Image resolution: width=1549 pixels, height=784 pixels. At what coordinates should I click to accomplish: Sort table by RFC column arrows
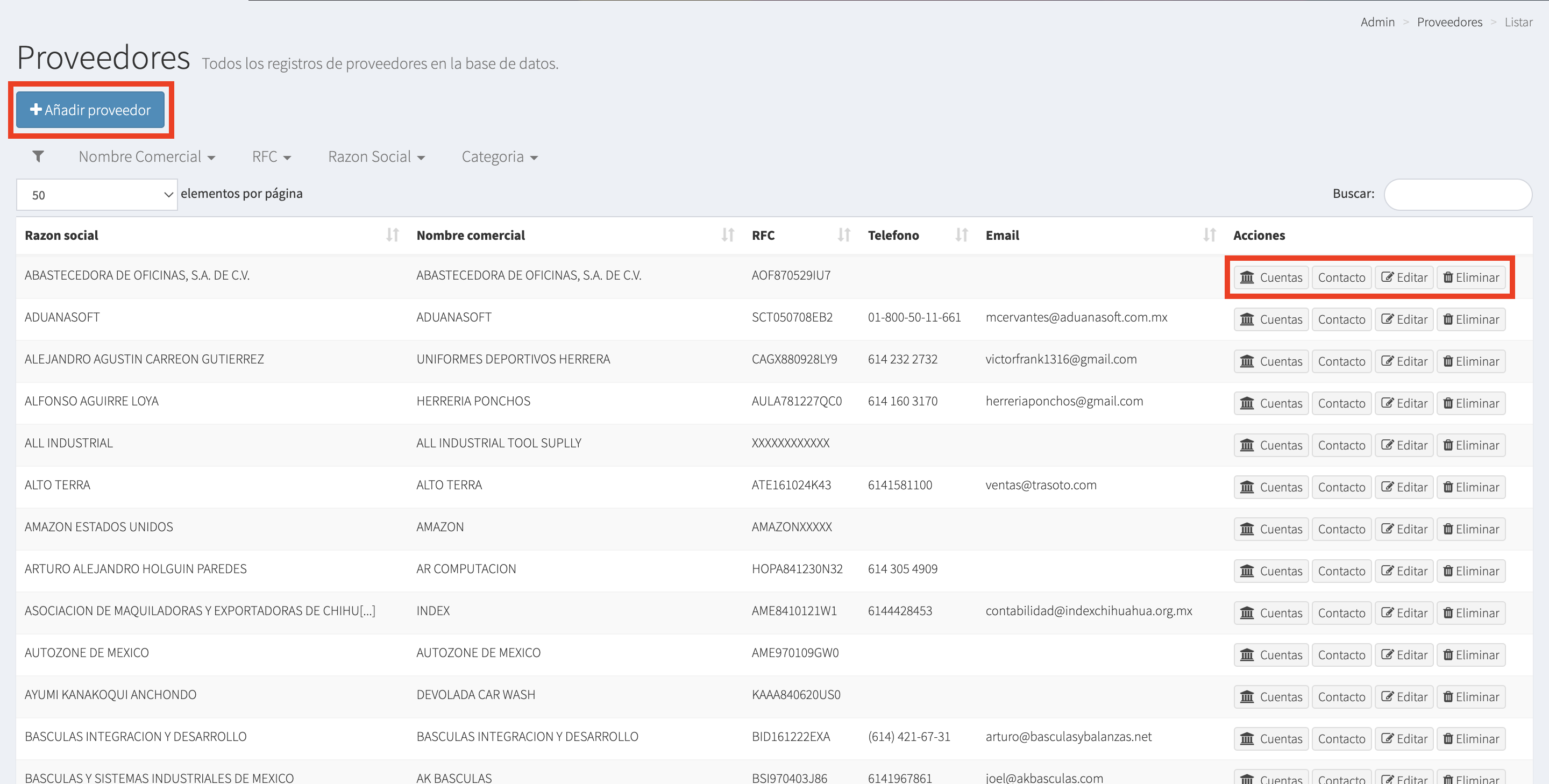844,235
